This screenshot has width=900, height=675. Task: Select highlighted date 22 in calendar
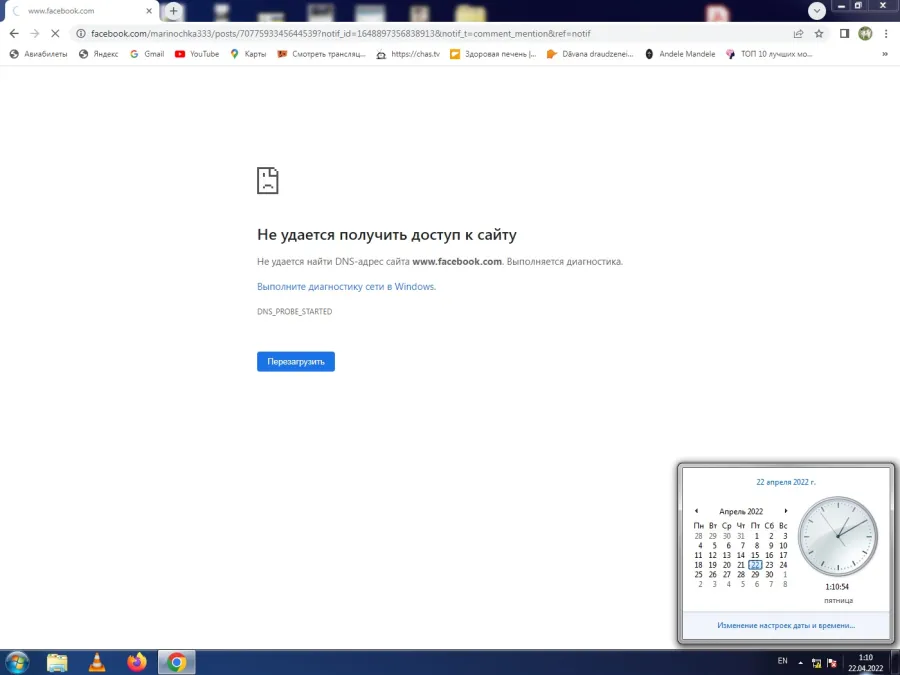pyautogui.click(x=755, y=565)
